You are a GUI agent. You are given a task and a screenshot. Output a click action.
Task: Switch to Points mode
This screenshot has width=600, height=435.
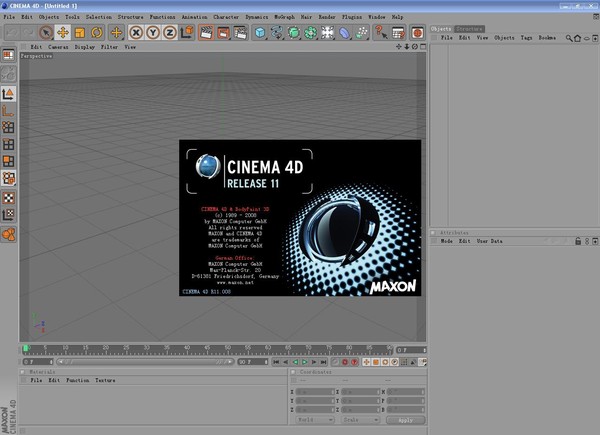8,127
